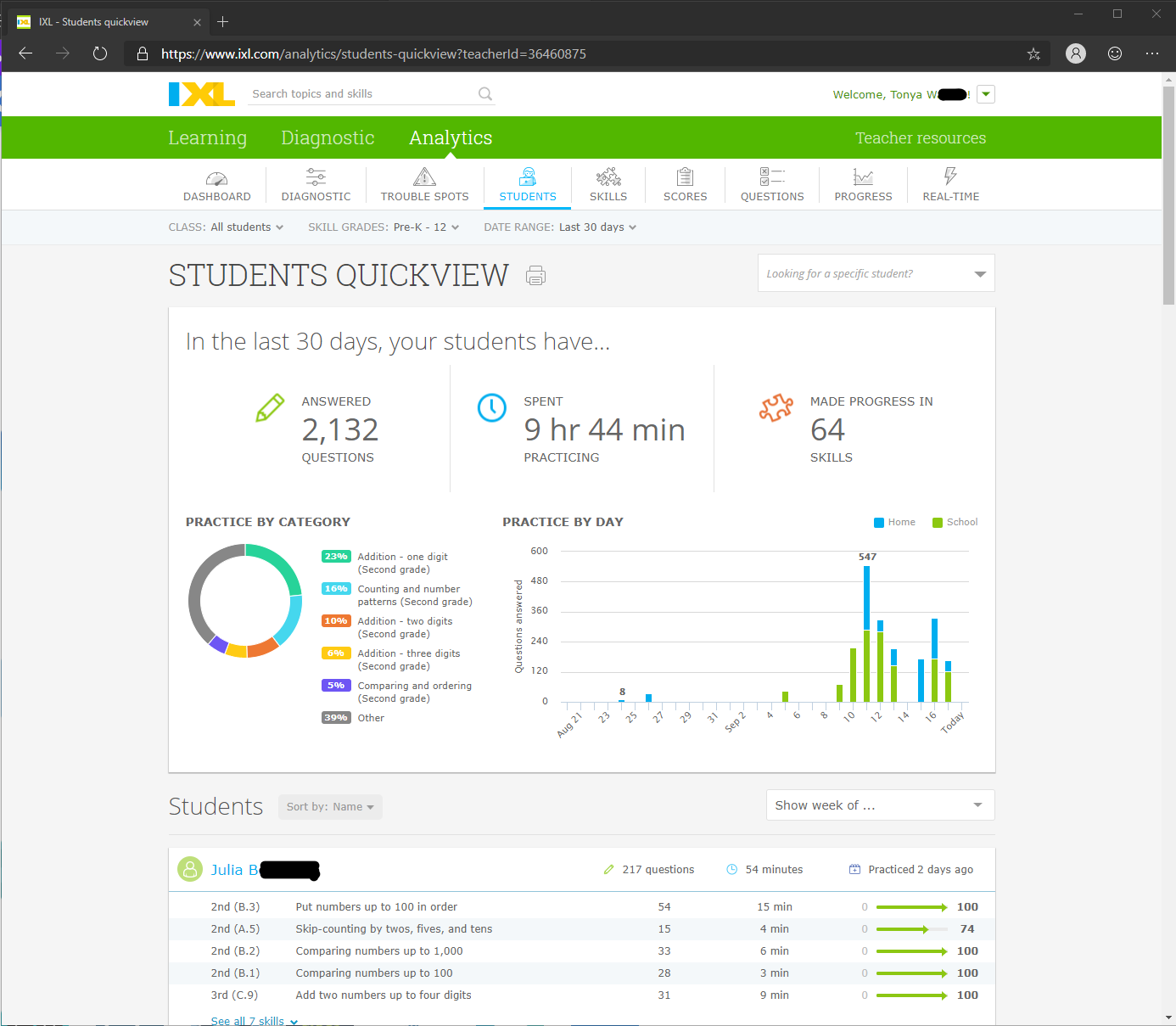
Task: Click the 10% Addition two digits swatch
Action: point(336,621)
